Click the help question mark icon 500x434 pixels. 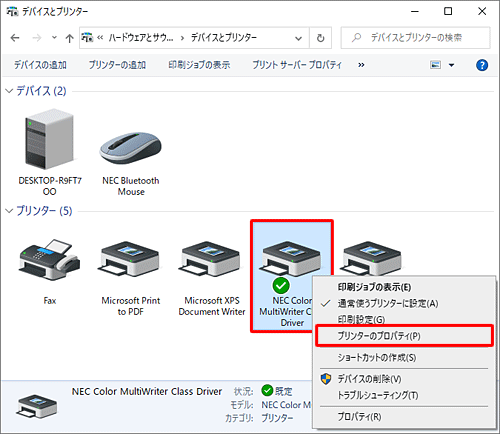point(482,65)
